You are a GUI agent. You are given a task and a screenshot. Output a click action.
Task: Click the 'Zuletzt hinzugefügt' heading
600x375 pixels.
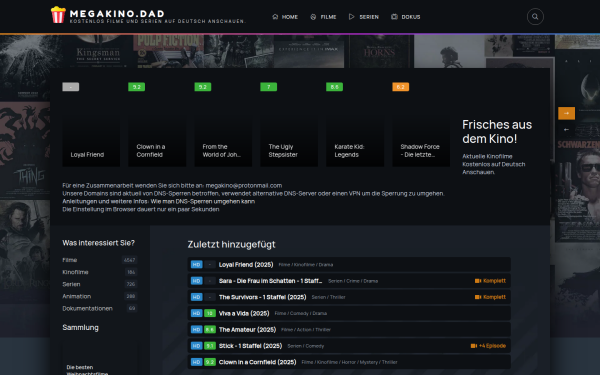pos(231,244)
